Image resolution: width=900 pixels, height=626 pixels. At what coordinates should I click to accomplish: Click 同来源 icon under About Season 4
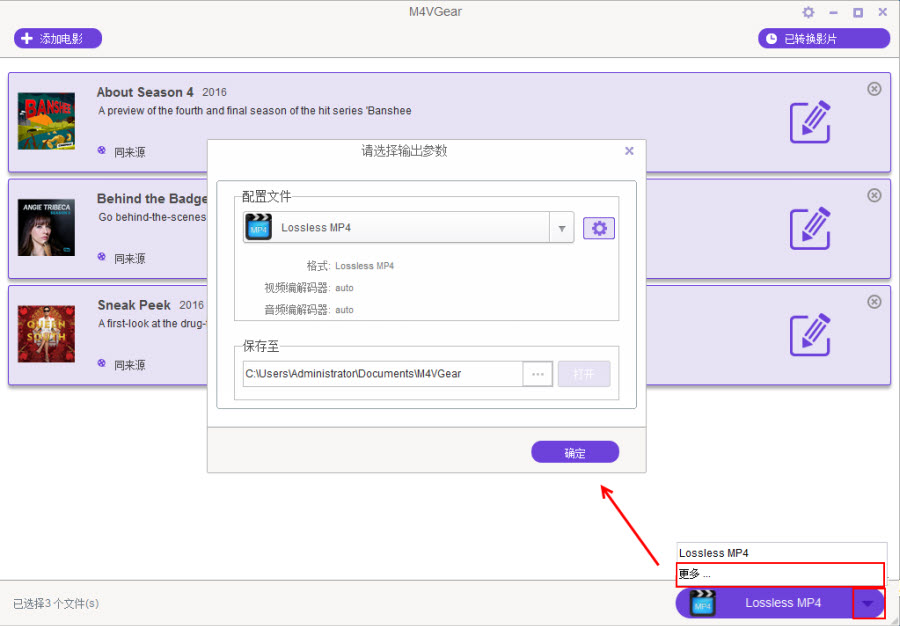click(x=102, y=150)
